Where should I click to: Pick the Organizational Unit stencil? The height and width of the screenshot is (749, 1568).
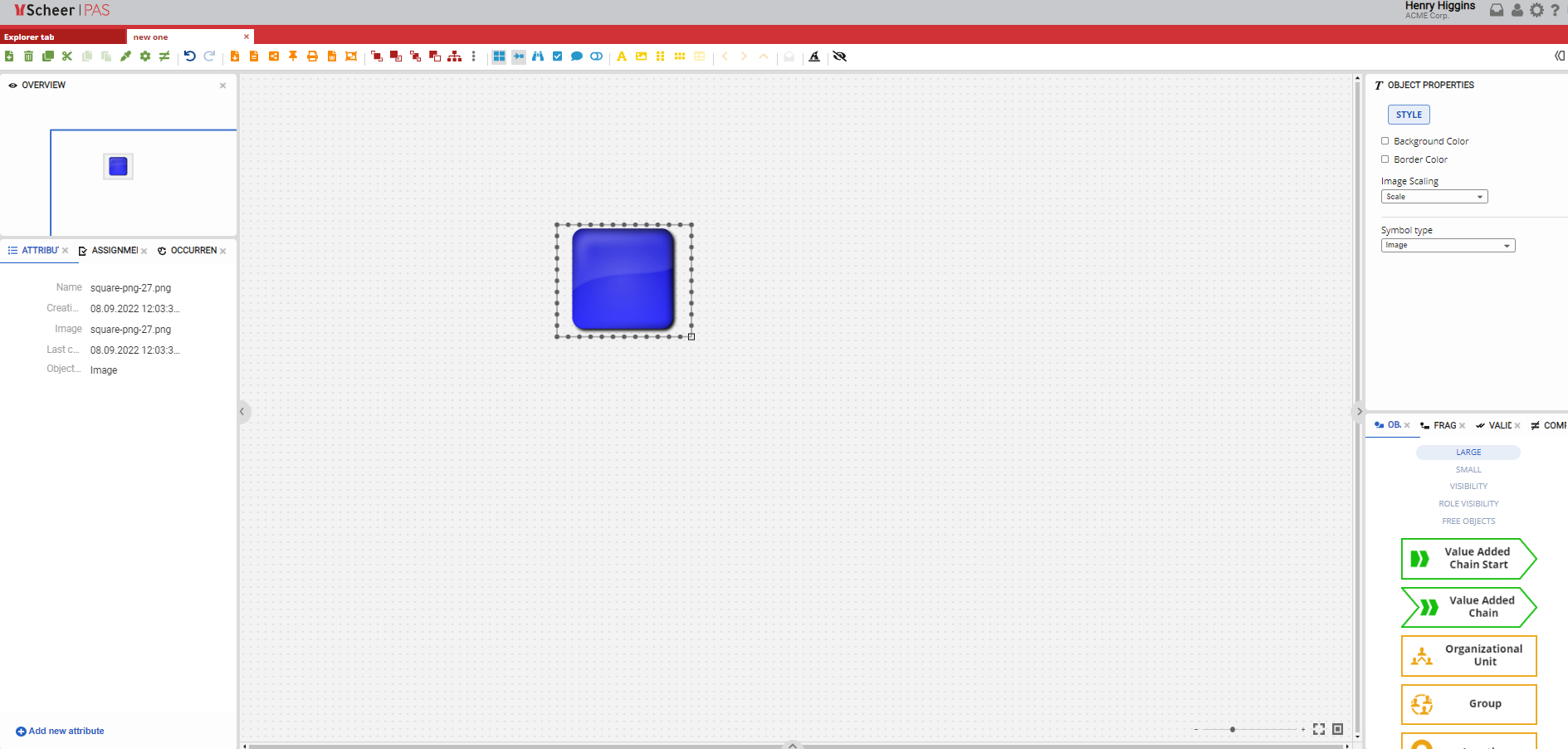point(1469,656)
